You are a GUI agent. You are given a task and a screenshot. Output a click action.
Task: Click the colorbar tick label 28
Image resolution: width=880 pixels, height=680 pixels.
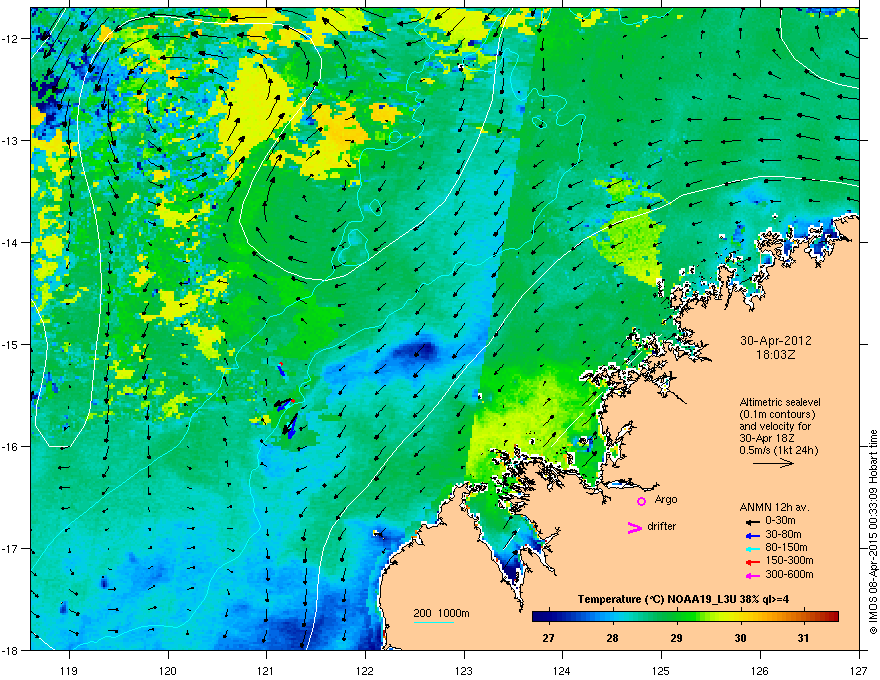(612, 638)
